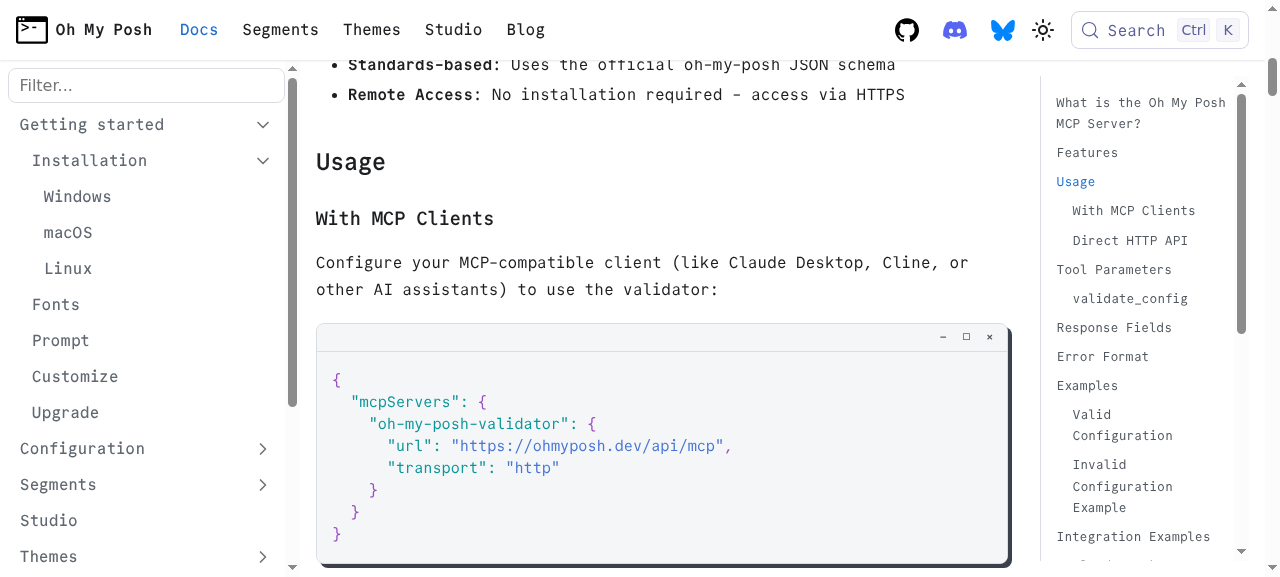Click the Oh My Posh terminal logo
Image resolution: width=1280 pixels, height=577 pixels.
point(32,30)
